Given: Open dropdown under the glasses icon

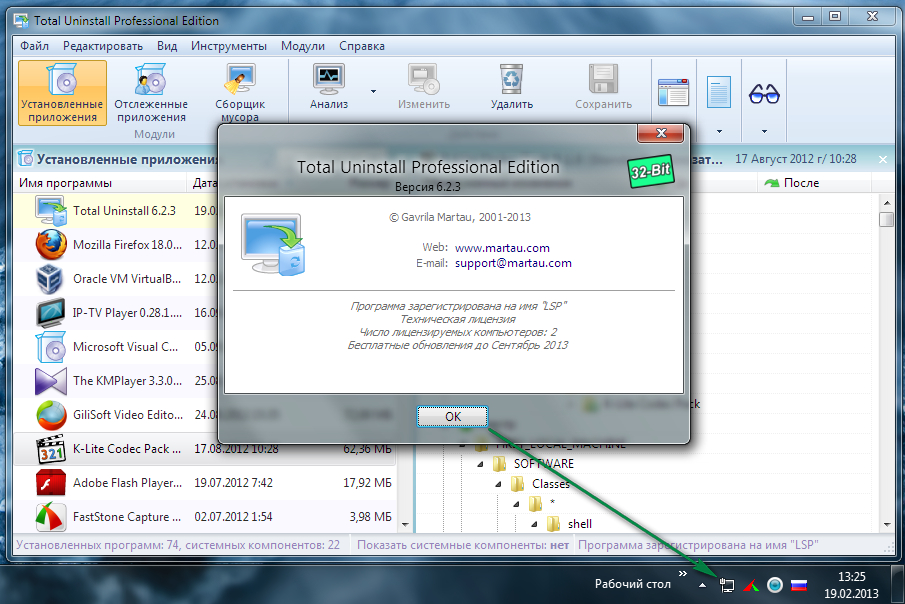Looking at the screenshot, I should (764, 131).
